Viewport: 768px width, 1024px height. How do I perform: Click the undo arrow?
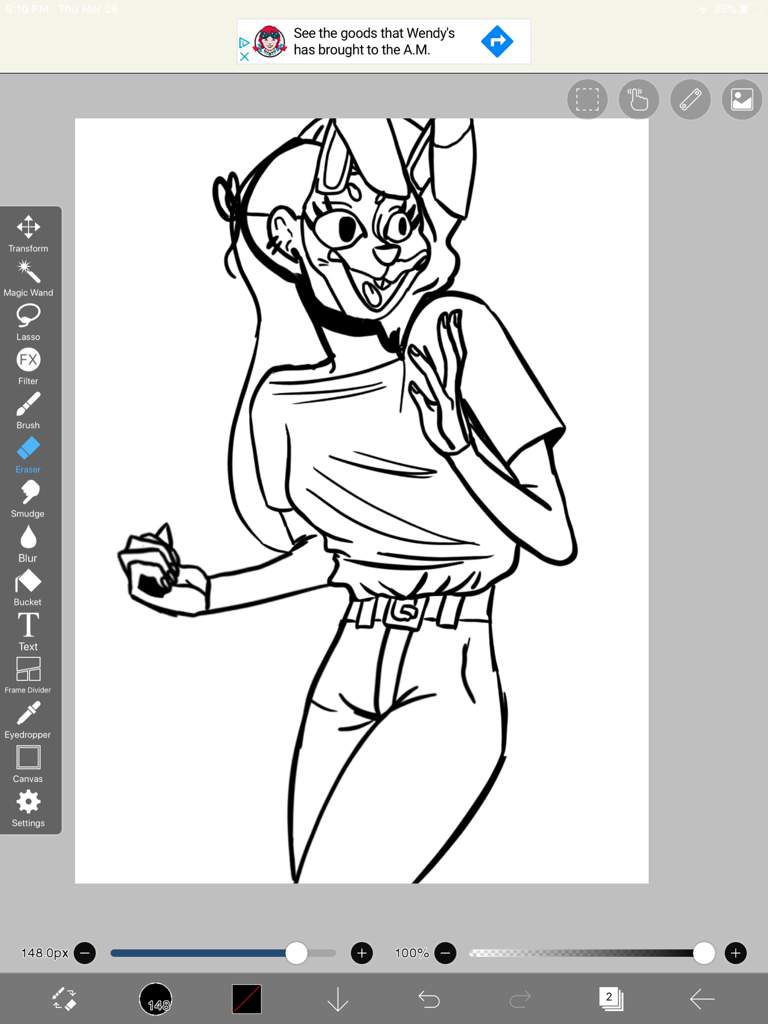click(x=429, y=998)
